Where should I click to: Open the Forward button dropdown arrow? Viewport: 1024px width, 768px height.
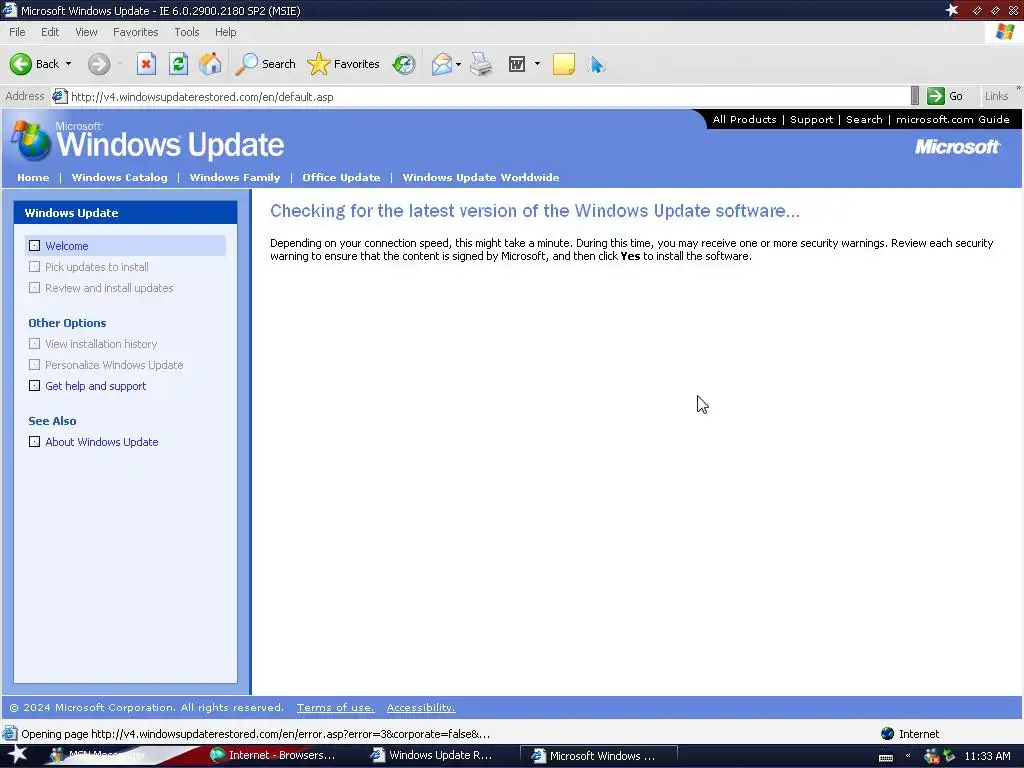coord(120,64)
